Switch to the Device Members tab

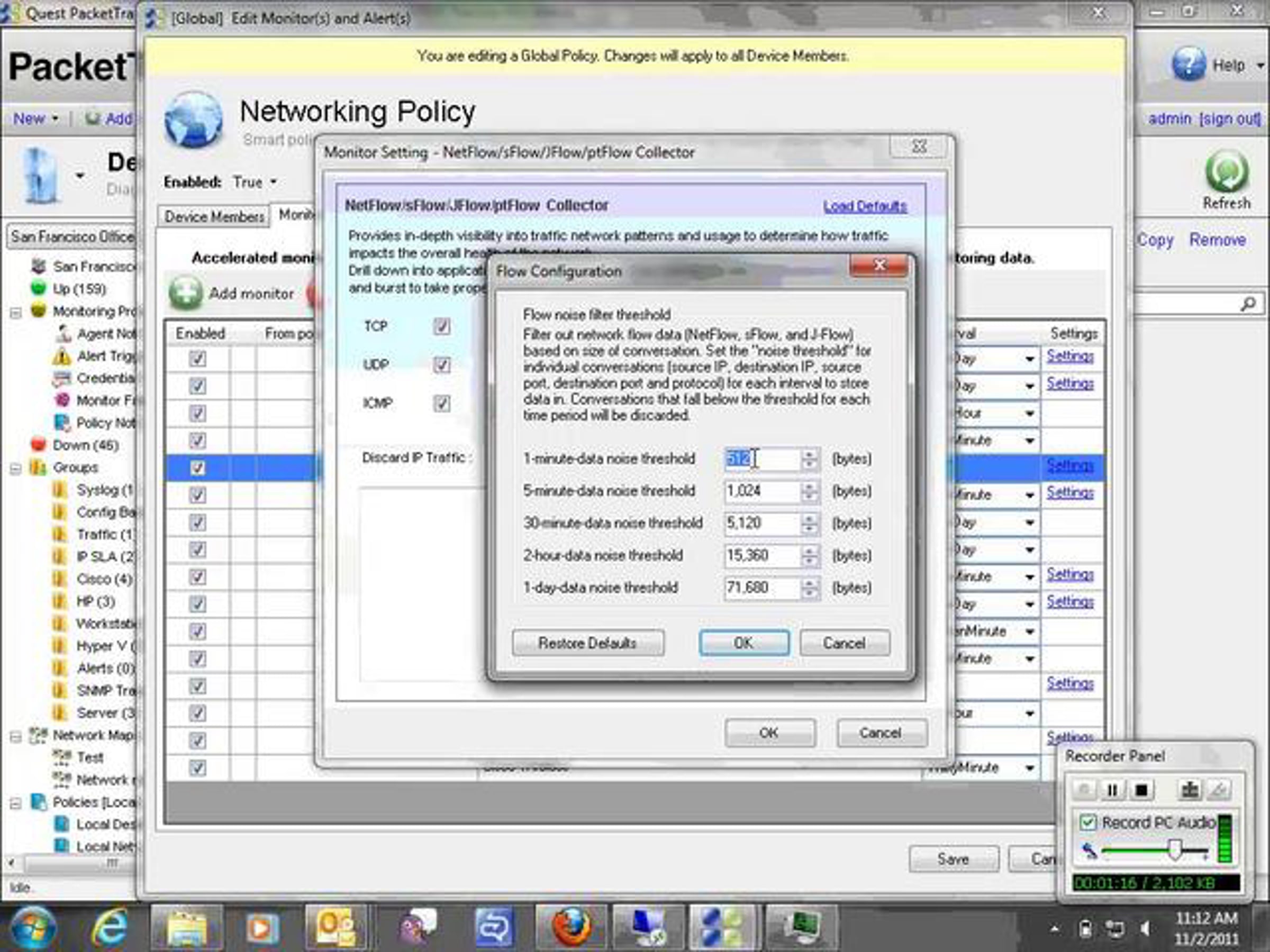214,216
